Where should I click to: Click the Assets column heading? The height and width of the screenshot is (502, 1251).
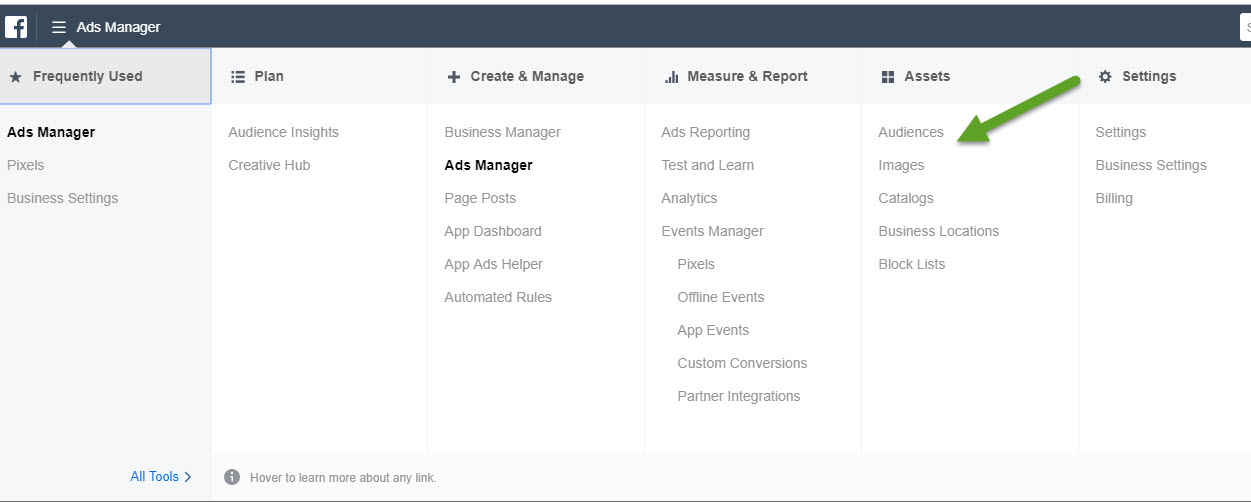(x=927, y=76)
